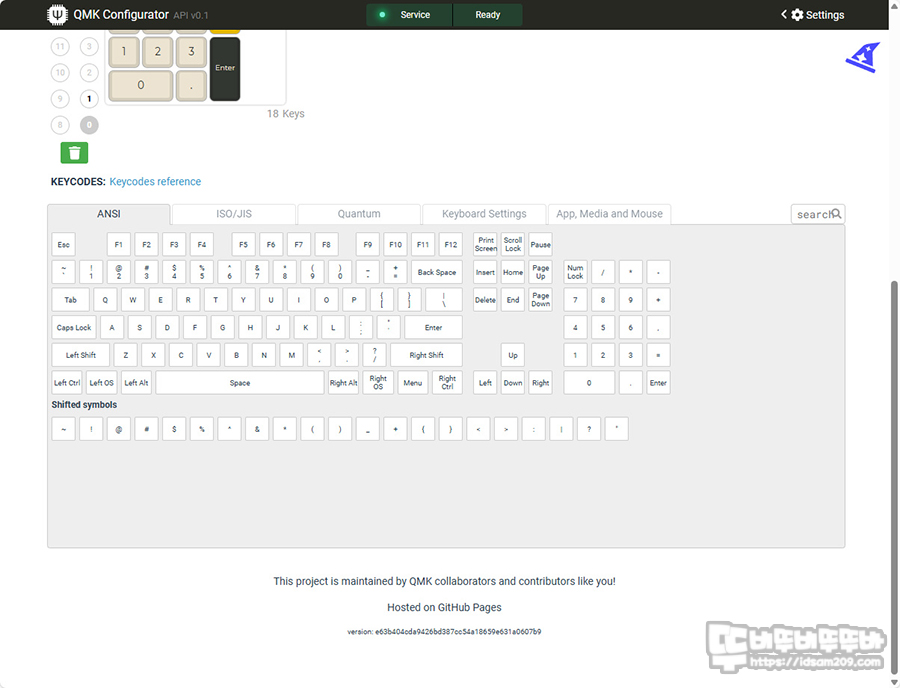Pick the Esc keycode
Image resolution: width=900 pixels, height=688 pixels.
click(63, 244)
